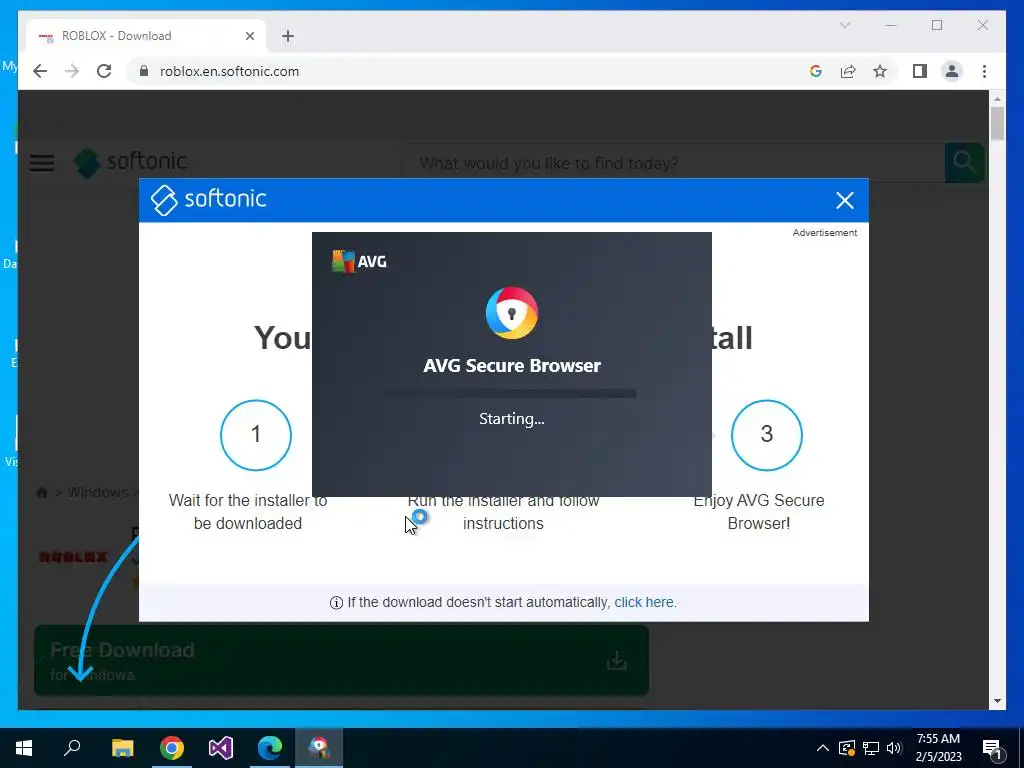Click the browser forward arrow
This screenshot has width=1024, height=768.
pyautogui.click(x=72, y=71)
